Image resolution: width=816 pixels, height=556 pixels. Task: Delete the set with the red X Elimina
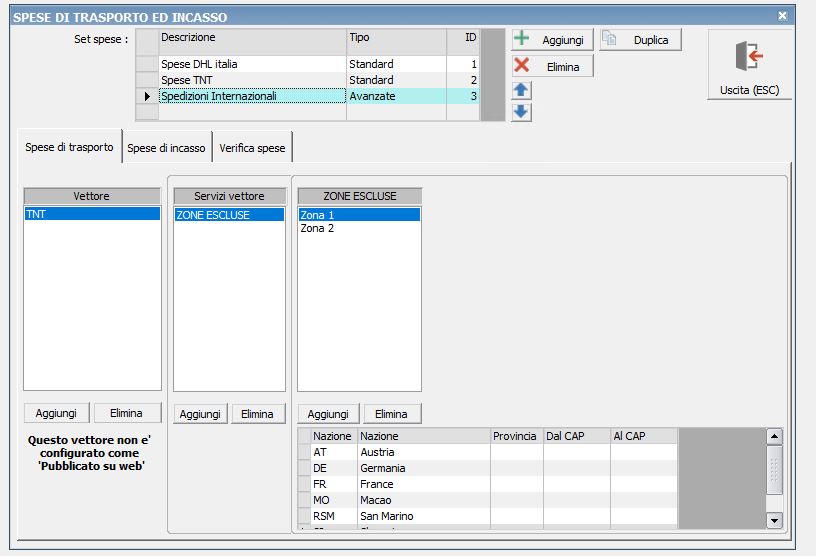coord(552,67)
